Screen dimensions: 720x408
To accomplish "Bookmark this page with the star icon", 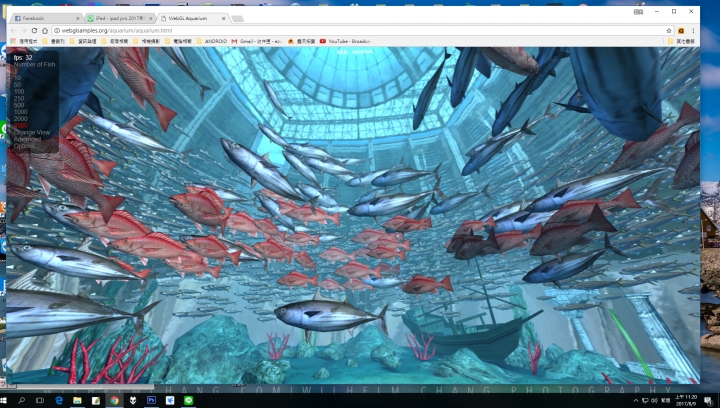I will point(669,30).
